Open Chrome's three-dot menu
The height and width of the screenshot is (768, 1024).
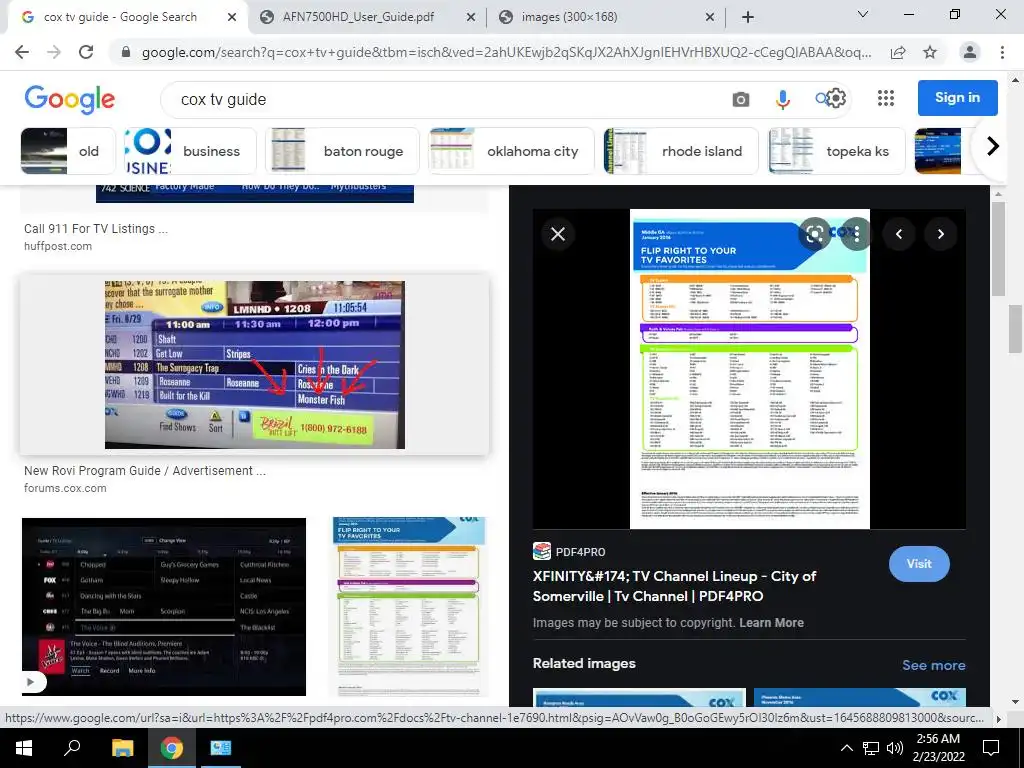pos(1002,52)
